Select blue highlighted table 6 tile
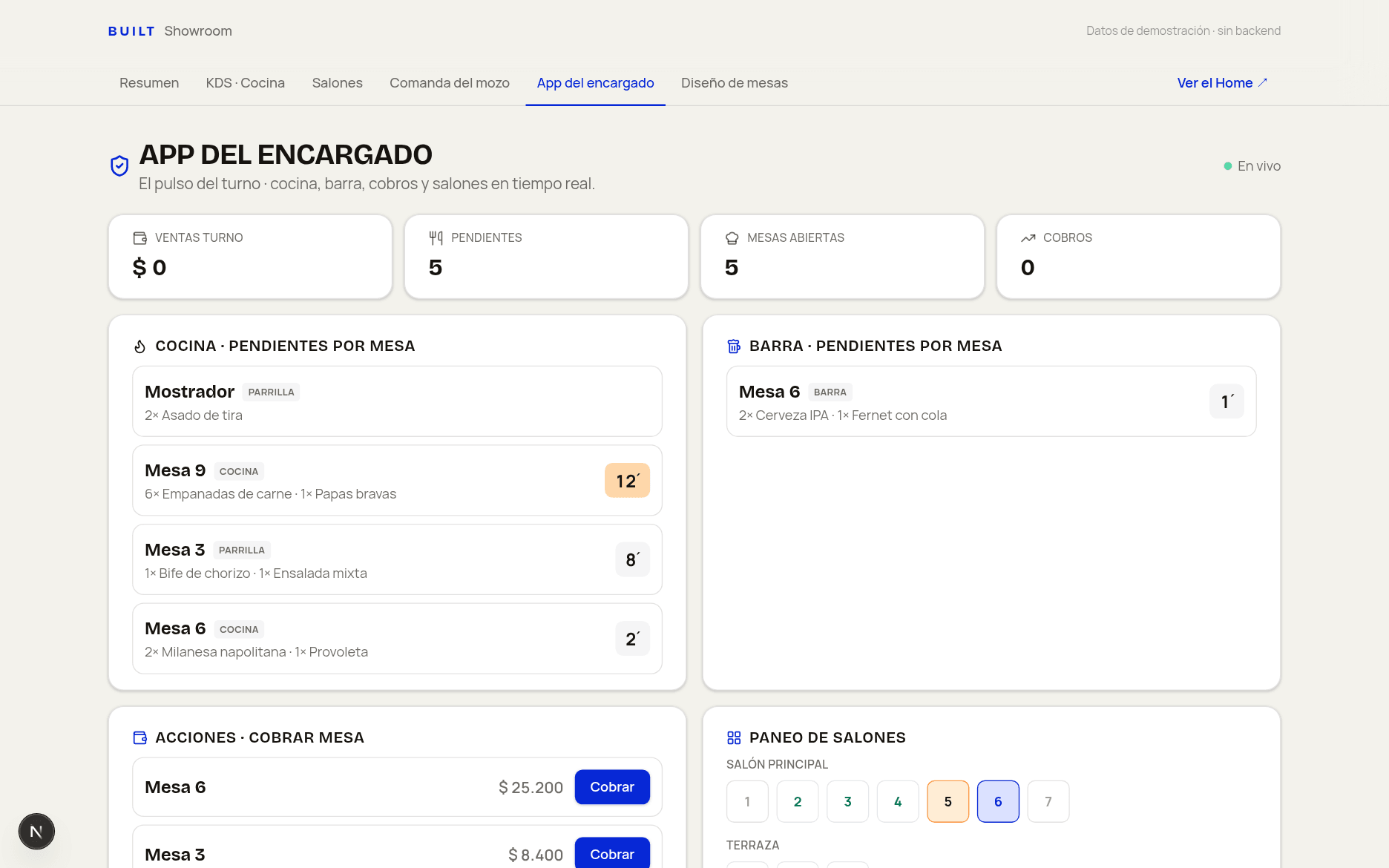The image size is (1389, 868). 998,801
